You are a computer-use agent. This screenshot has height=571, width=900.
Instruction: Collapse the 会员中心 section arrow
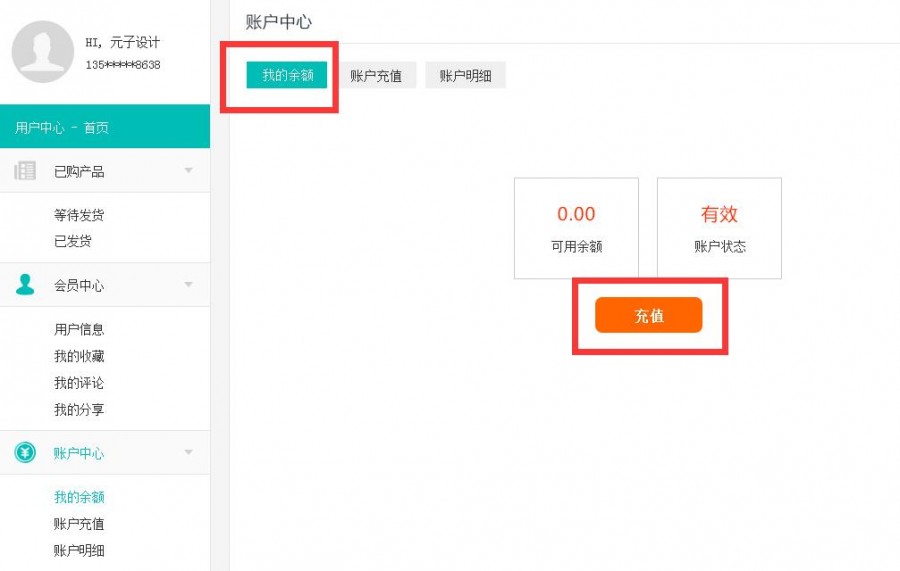188,285
